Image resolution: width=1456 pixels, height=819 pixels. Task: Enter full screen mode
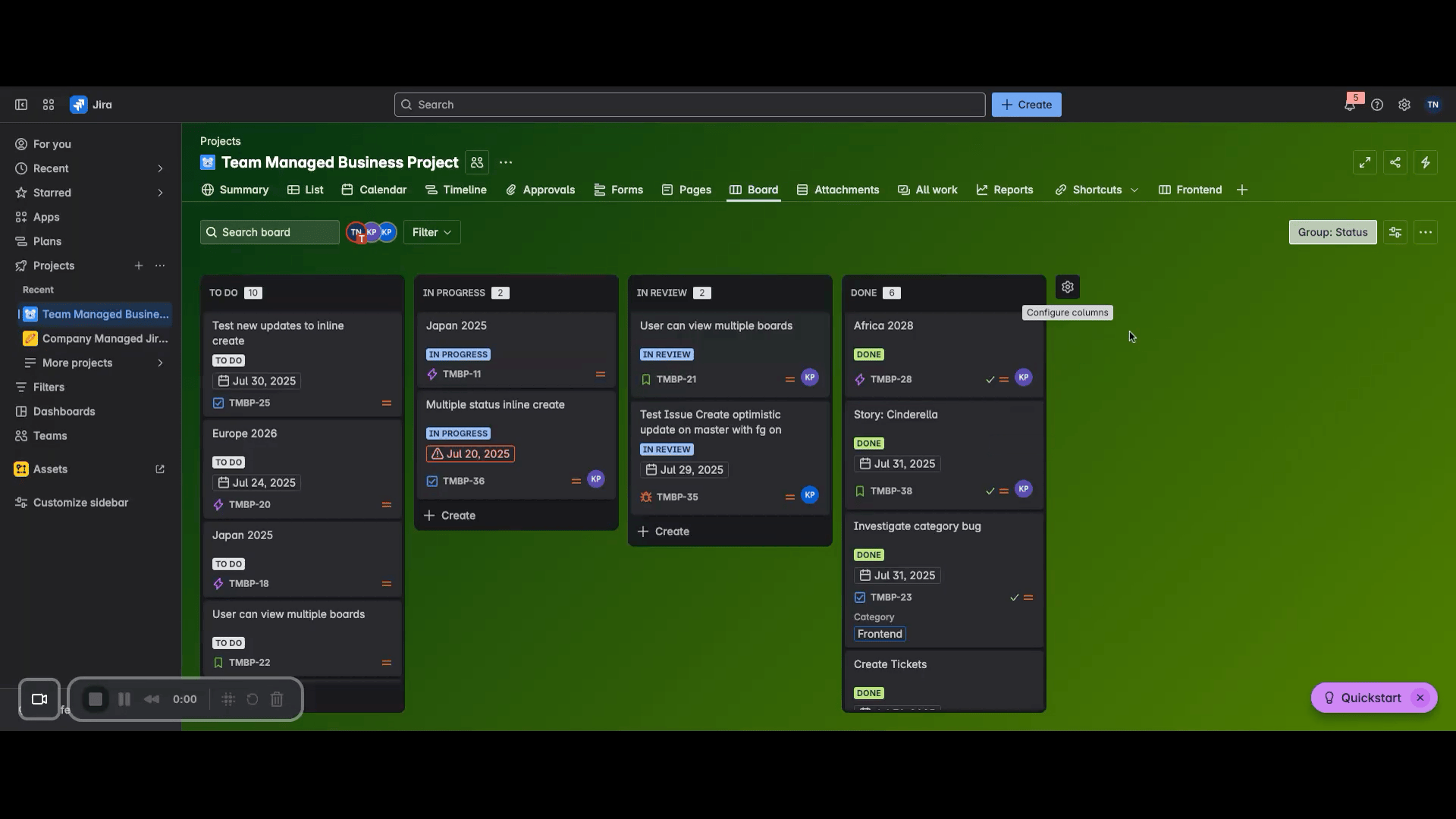coord(1365,162)
